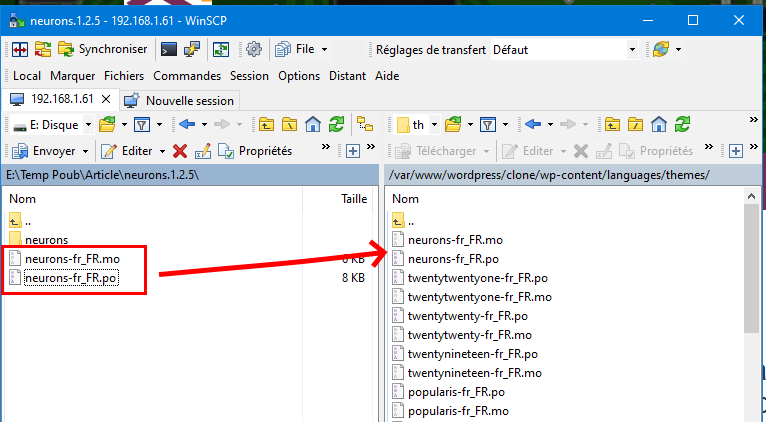Close the 192.168.1.61 session tab
This screenshot has height=422, width=766.
[x=106, y=100]
